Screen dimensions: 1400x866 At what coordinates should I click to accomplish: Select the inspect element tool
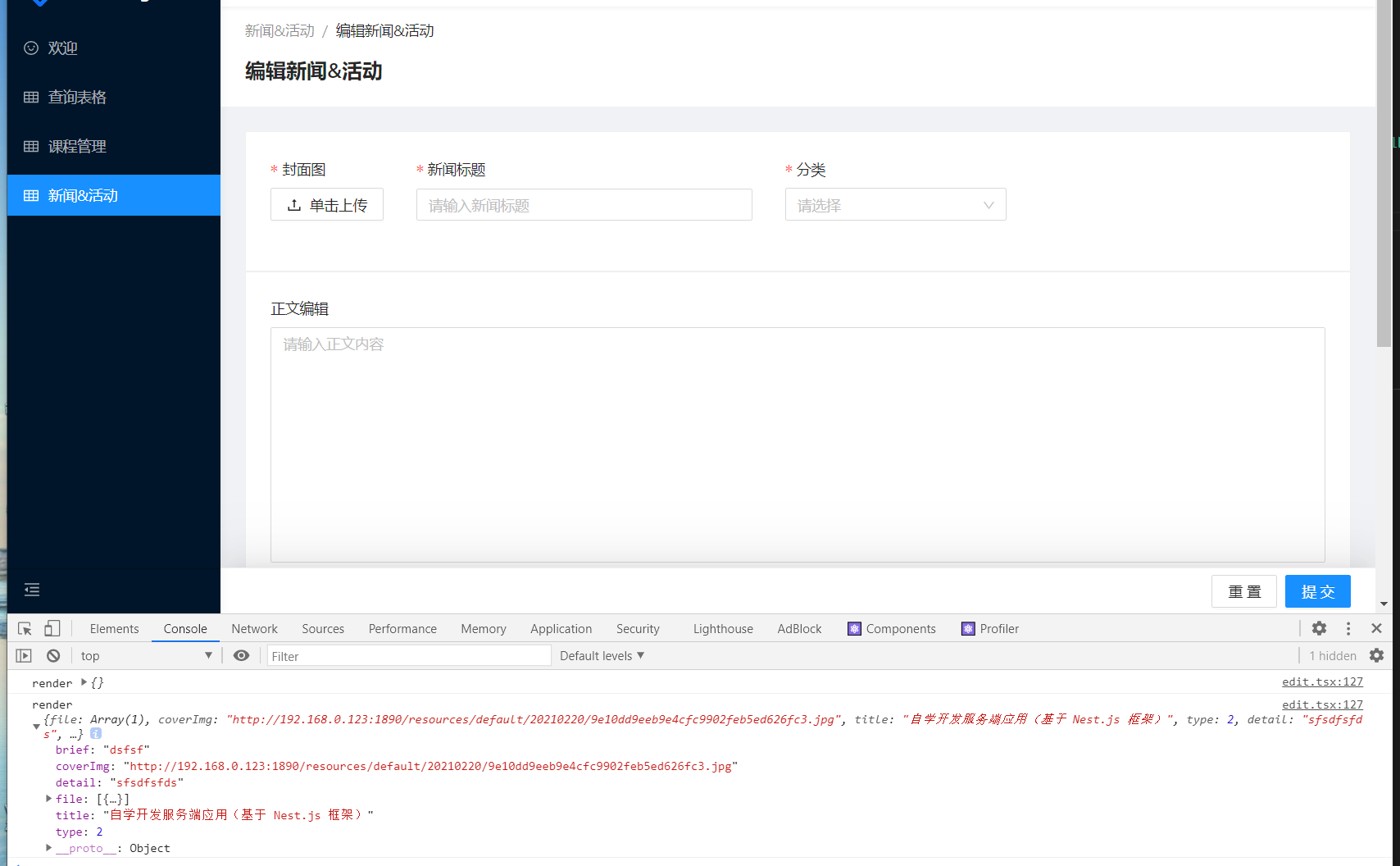[x=24, y=628]
